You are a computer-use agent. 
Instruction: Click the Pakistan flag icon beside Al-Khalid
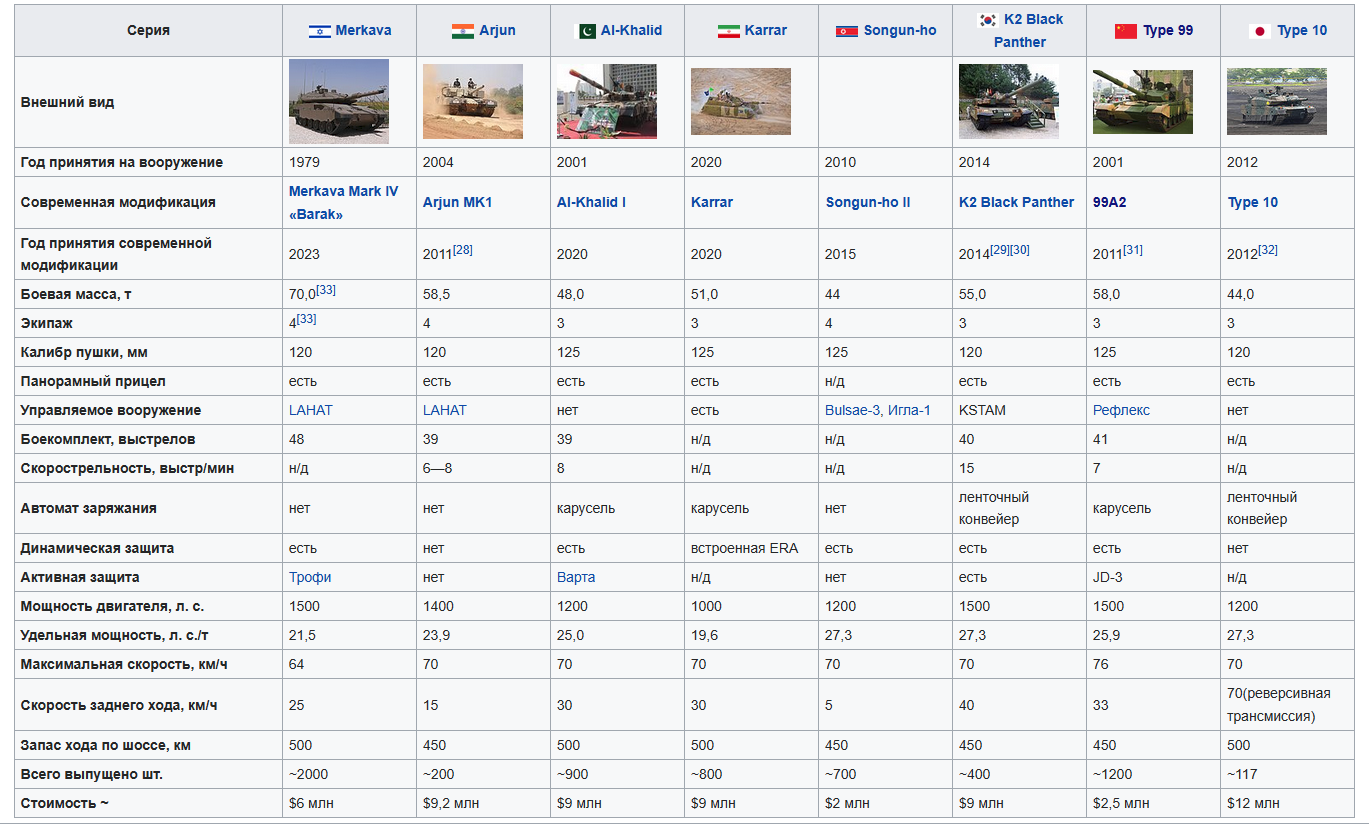tap(587, 31)
